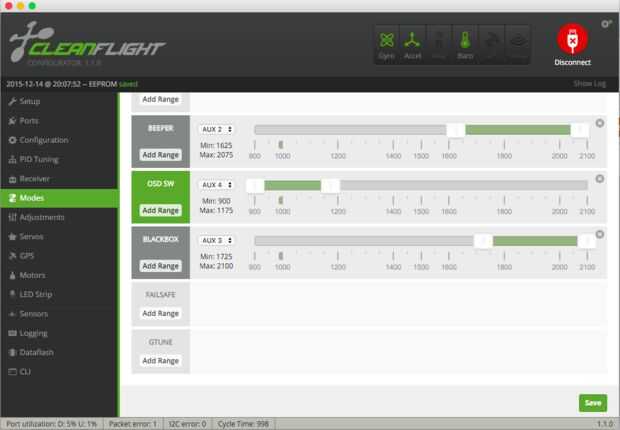Remove the BEEPER range

coord(600,123)
